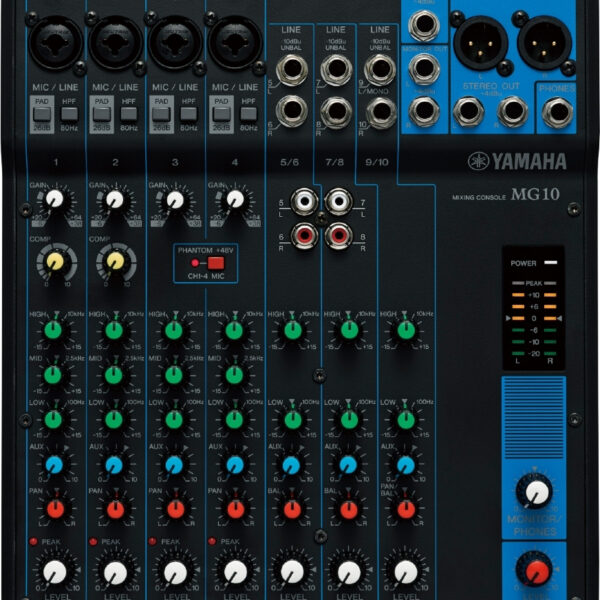Click the channel 1 PEAK indicator LED
This screenshot has width=600, height=600.
click(36, 541)
